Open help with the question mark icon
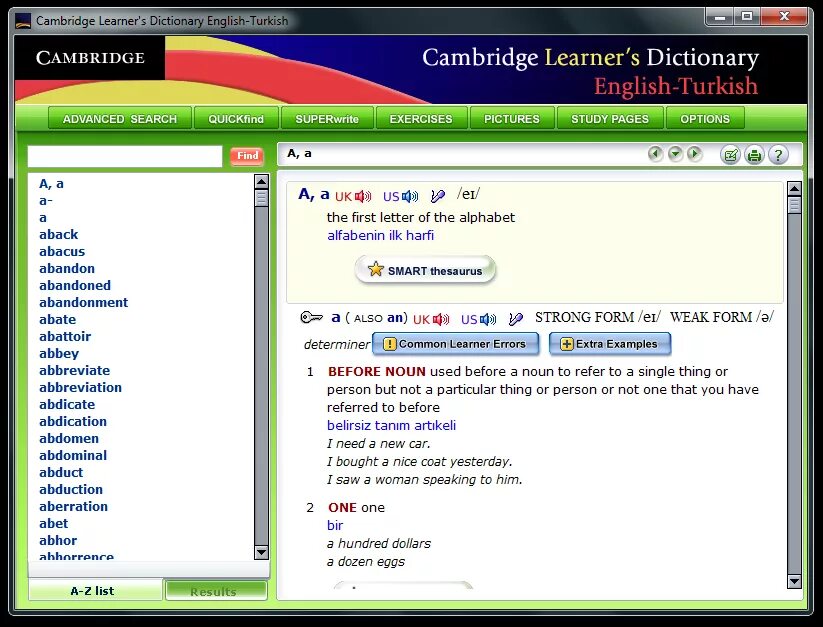The height and width of the screenshot is (627, 823). pos(778,155)
